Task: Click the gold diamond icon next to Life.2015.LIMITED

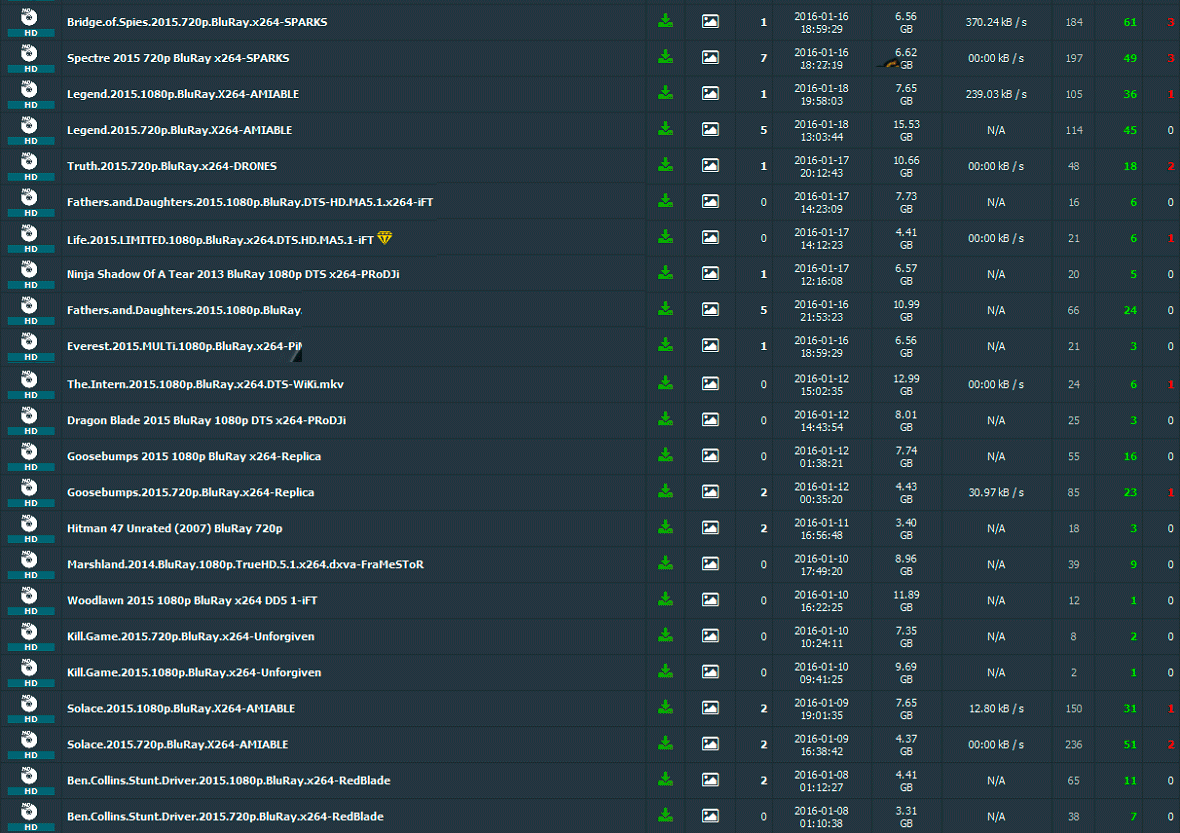Action: (385, 239)
